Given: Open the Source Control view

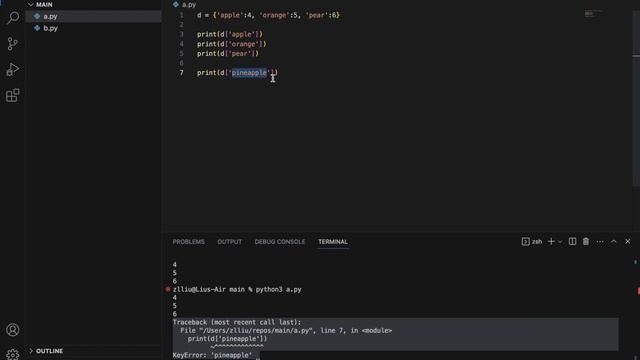Looking at the screenshot, I should tap(13, 43).
